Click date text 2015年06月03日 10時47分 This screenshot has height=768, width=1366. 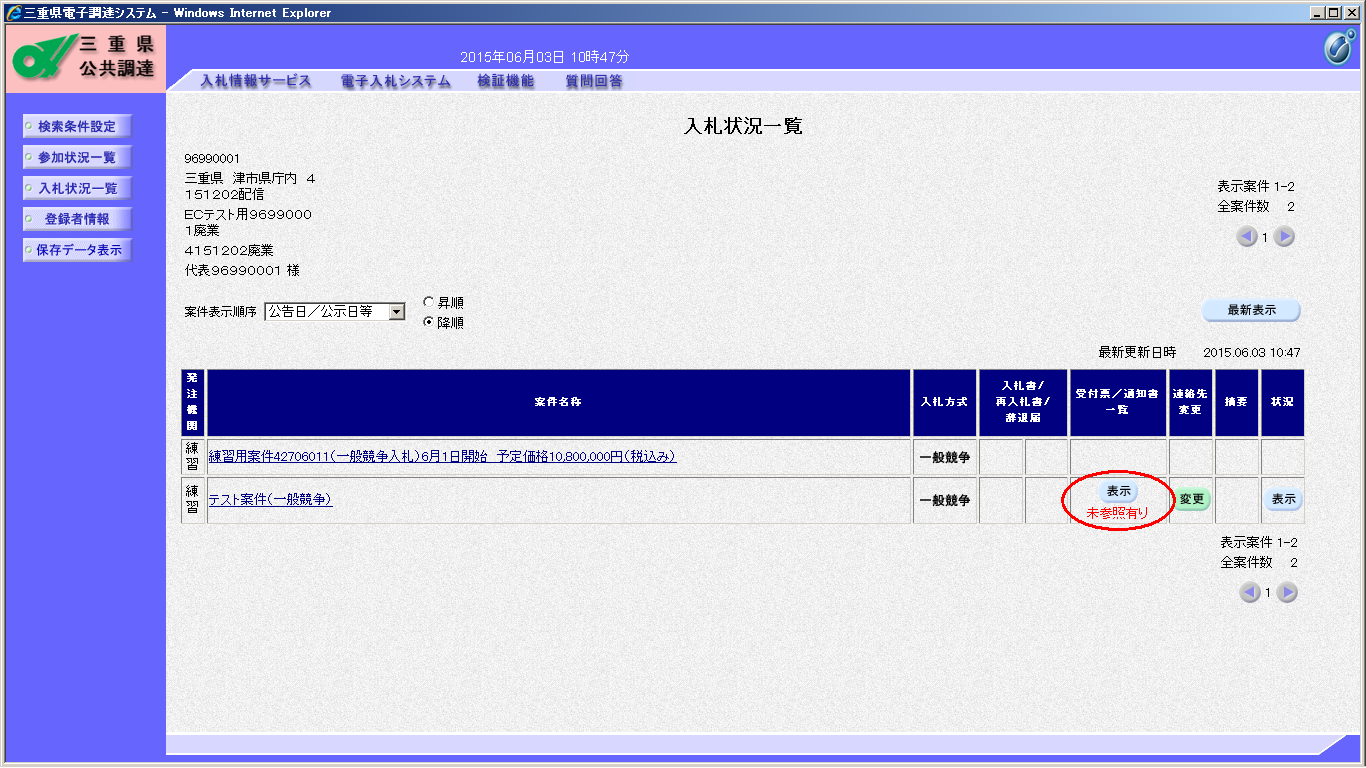[544, 58]
